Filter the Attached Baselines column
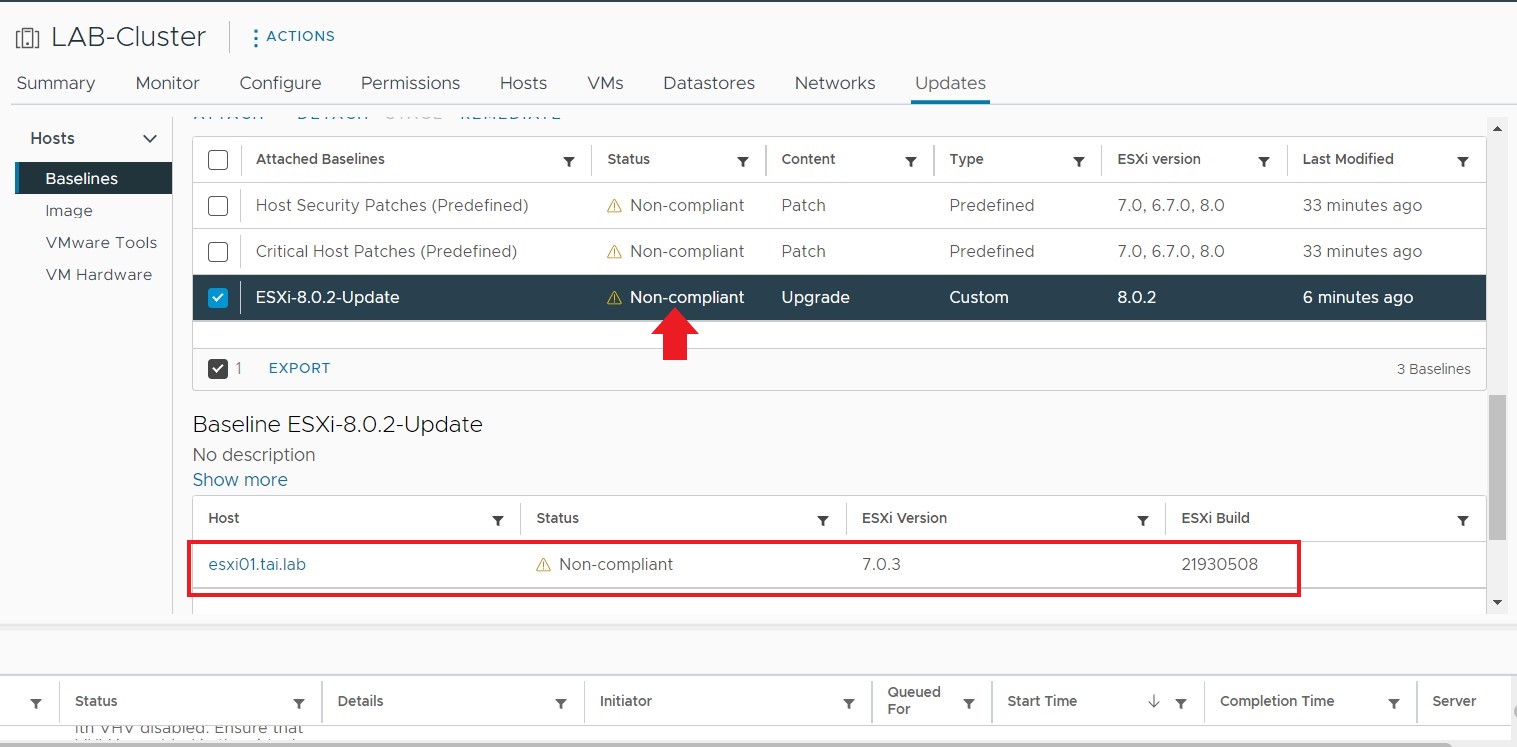The height and width of the screenshot is (747, 1517). (x=569, y=161)
